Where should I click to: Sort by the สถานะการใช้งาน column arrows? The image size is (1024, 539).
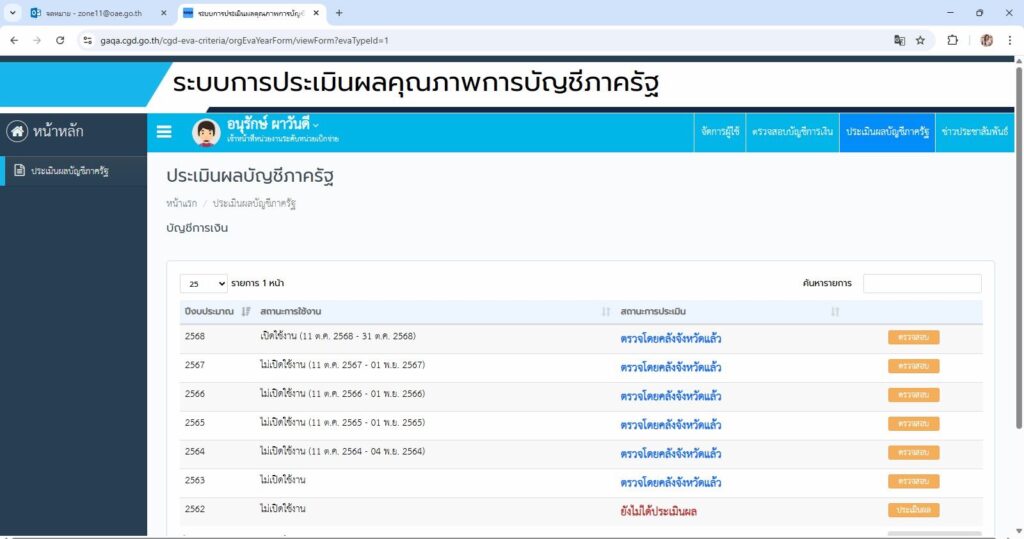pyautogui.click(x=605, y=312)
